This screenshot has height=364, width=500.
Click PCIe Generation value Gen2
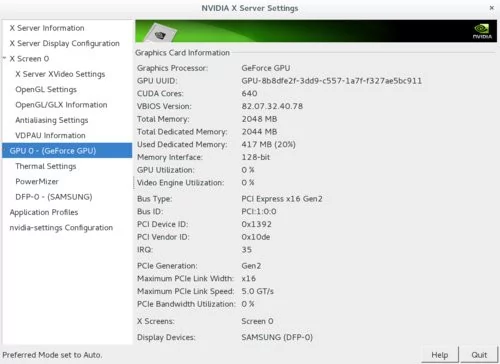[x=251, y=266]
